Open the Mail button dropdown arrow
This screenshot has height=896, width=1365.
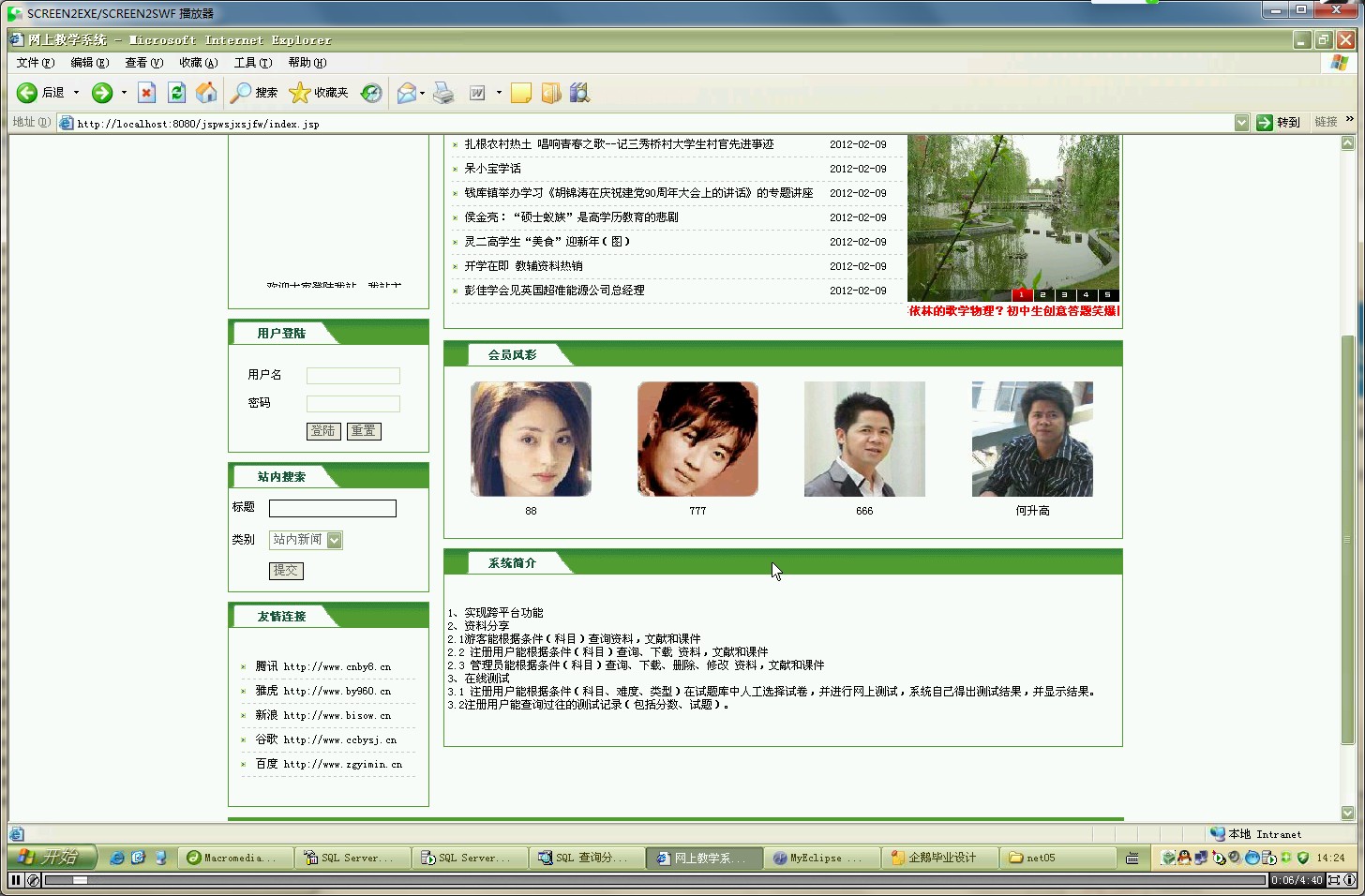pos(423,93)
